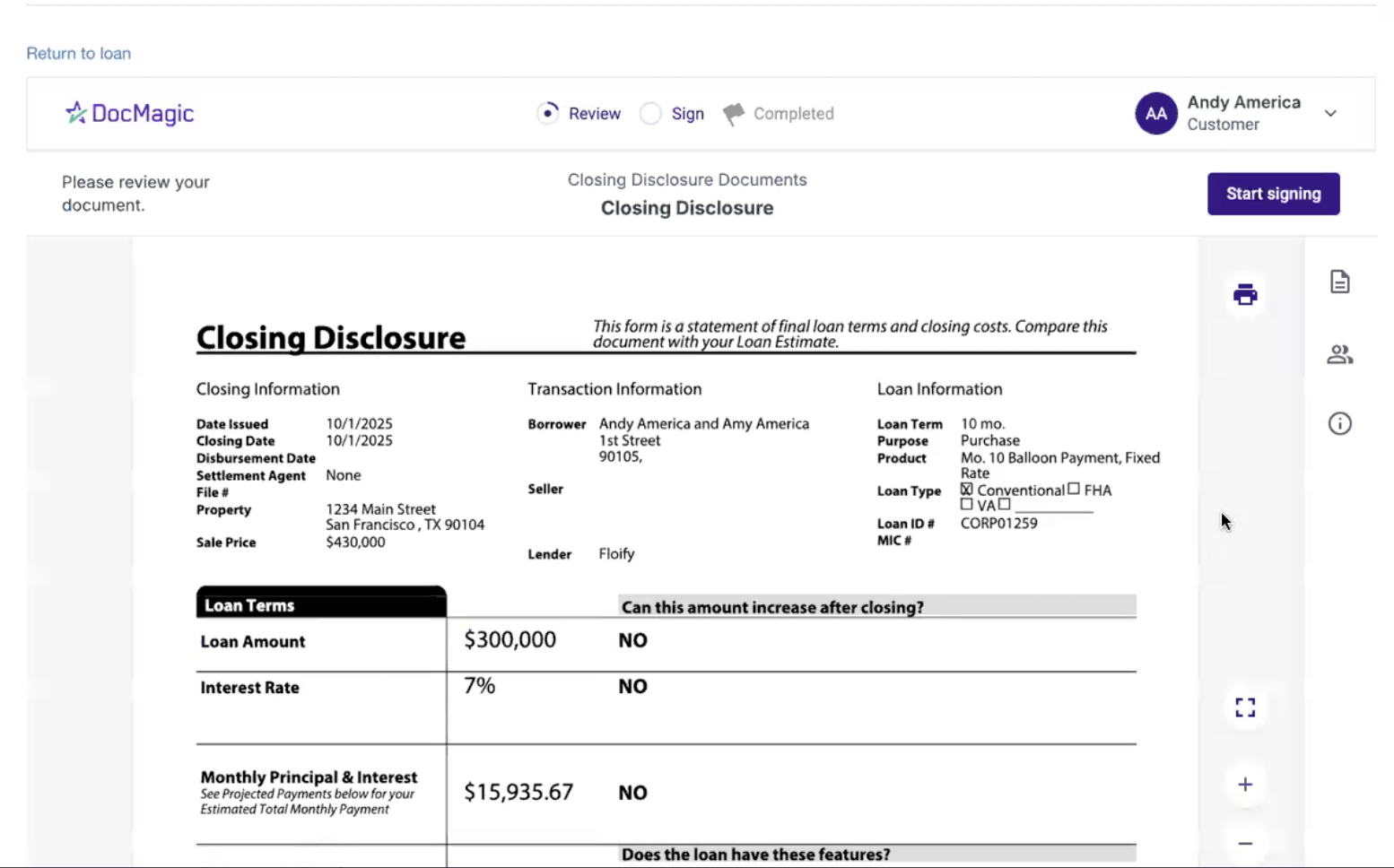The height and width of the screenshot is (868, 1394).
Task: Expand the Andy America account chevron
Action: click(1330, 114)
